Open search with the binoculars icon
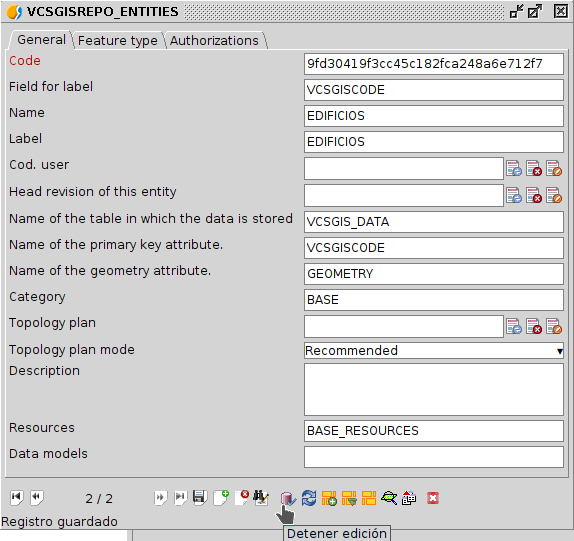574x541 pixels. tap(261, 498)
